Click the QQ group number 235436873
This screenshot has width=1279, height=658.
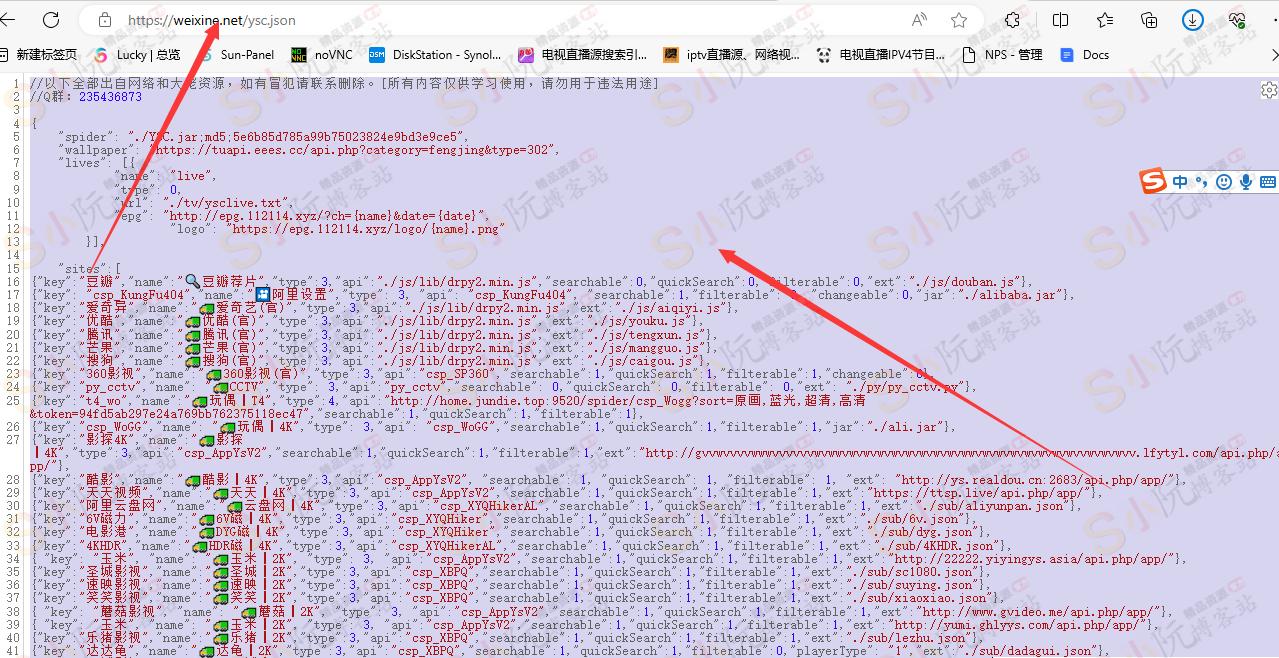pos(110,97)
